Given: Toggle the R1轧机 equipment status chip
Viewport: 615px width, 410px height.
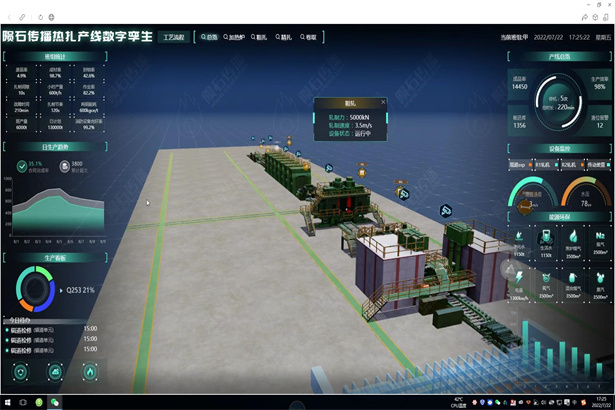Looking at the screenshot, I should (546, 165).
